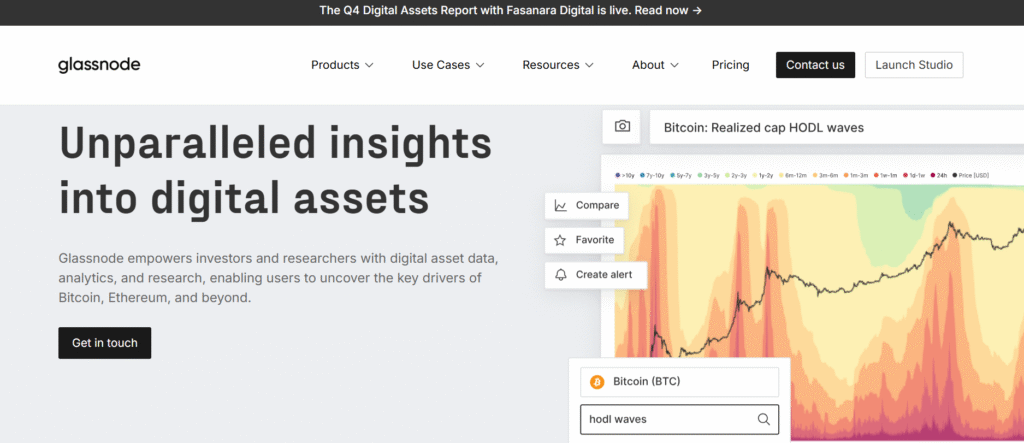Toggle the 1y-2y legend series
Image resolution: width=1024 pixels, height=443 pixels.
(x=763, y=175)
